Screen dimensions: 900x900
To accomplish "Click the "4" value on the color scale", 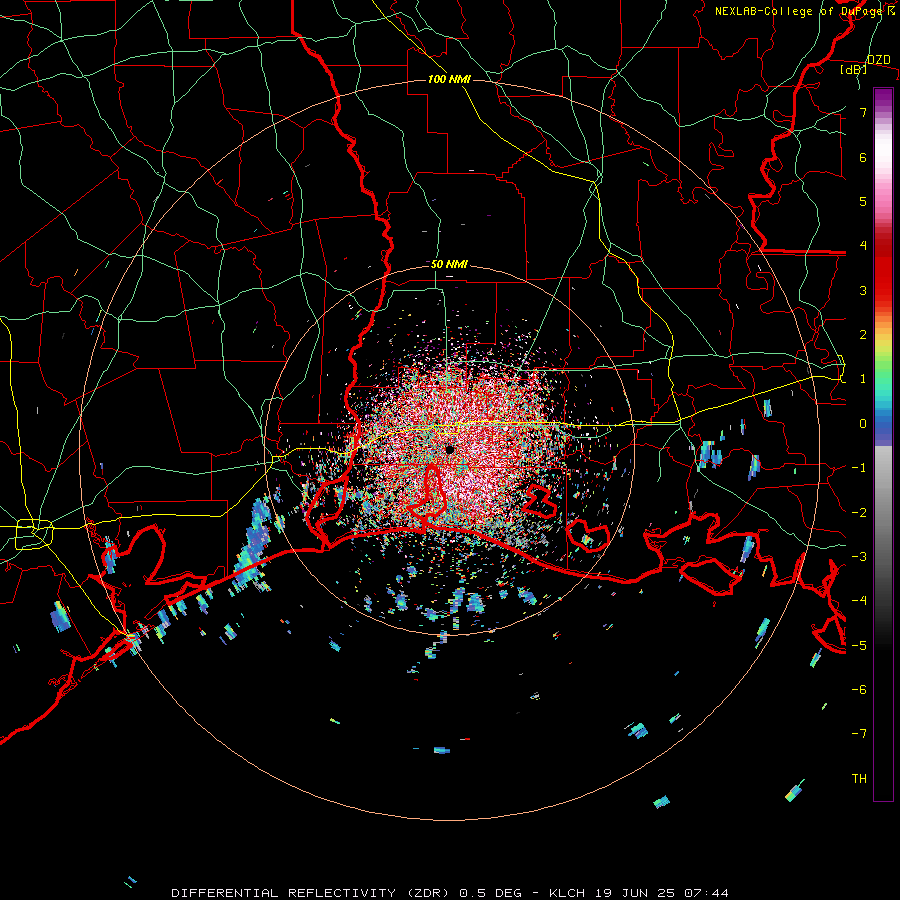I will click(863, 246).
